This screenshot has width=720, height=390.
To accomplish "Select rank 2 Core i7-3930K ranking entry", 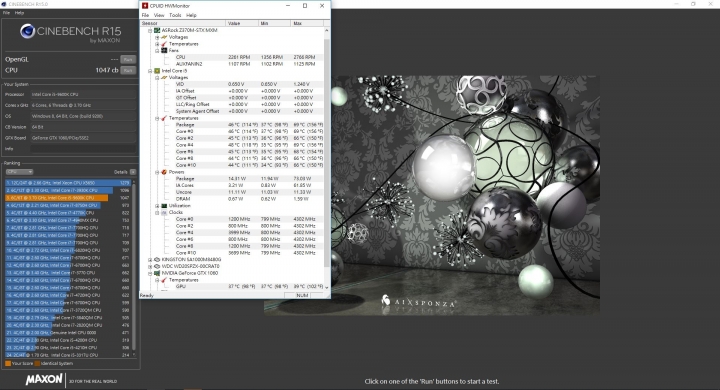I will [68, 190].
